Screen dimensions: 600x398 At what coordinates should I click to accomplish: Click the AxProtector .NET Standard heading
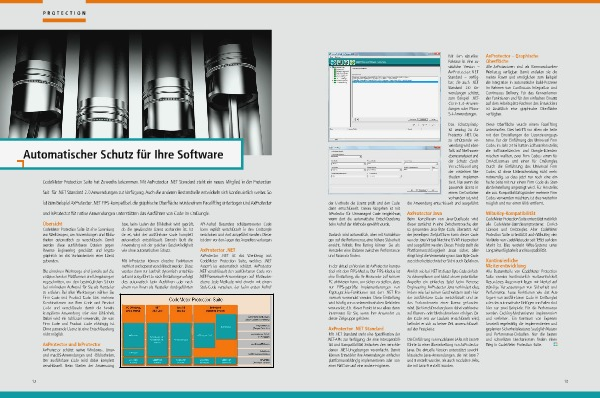[356, 329]
